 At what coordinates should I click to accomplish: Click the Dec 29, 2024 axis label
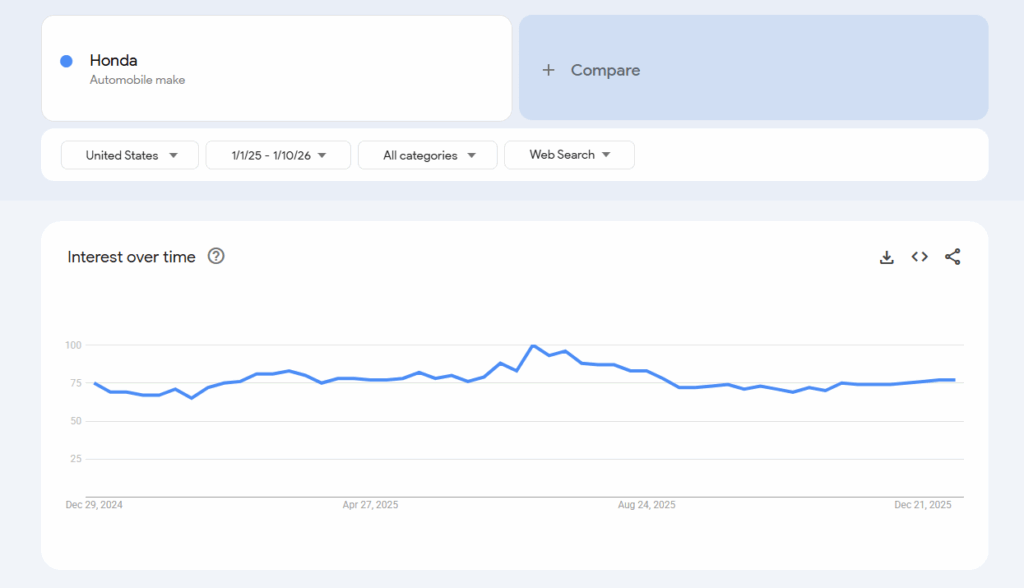click(x=96, y=505)
